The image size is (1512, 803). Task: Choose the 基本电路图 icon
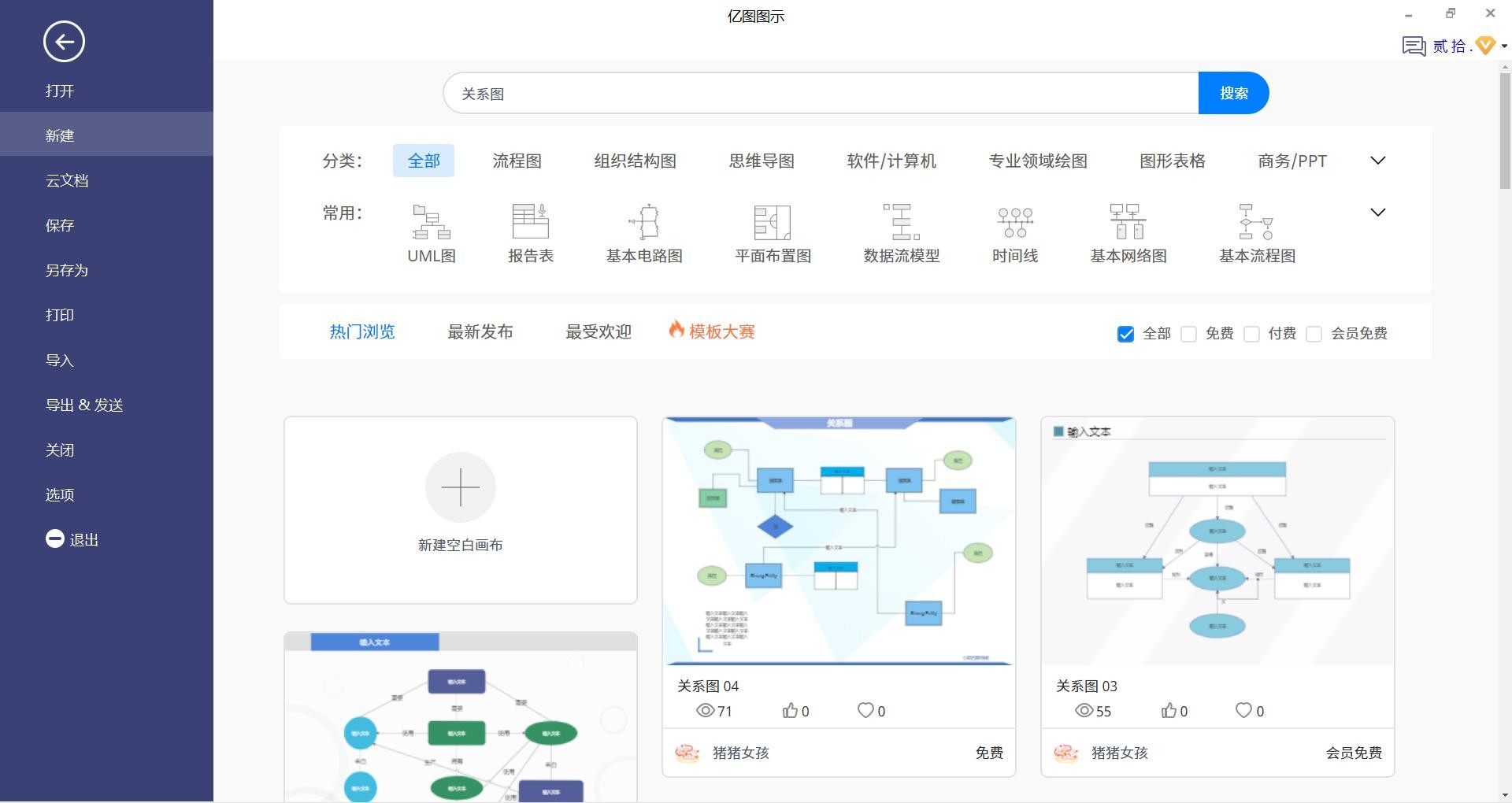644,222
